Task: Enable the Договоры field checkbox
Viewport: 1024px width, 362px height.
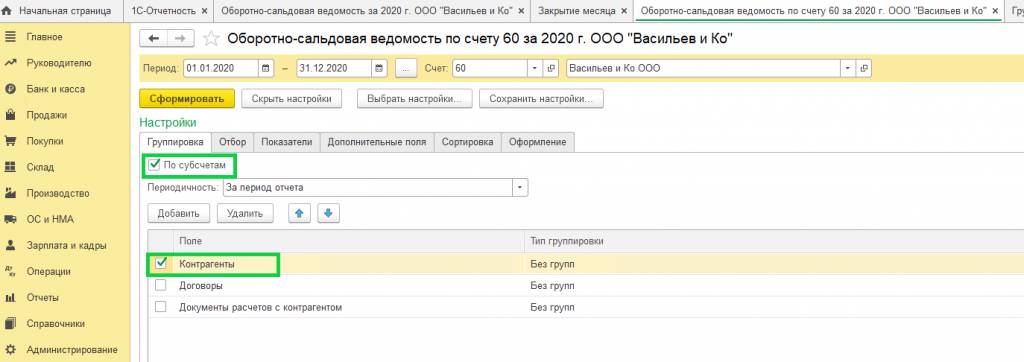Action: pyautogui.click(x=161, y=286)
